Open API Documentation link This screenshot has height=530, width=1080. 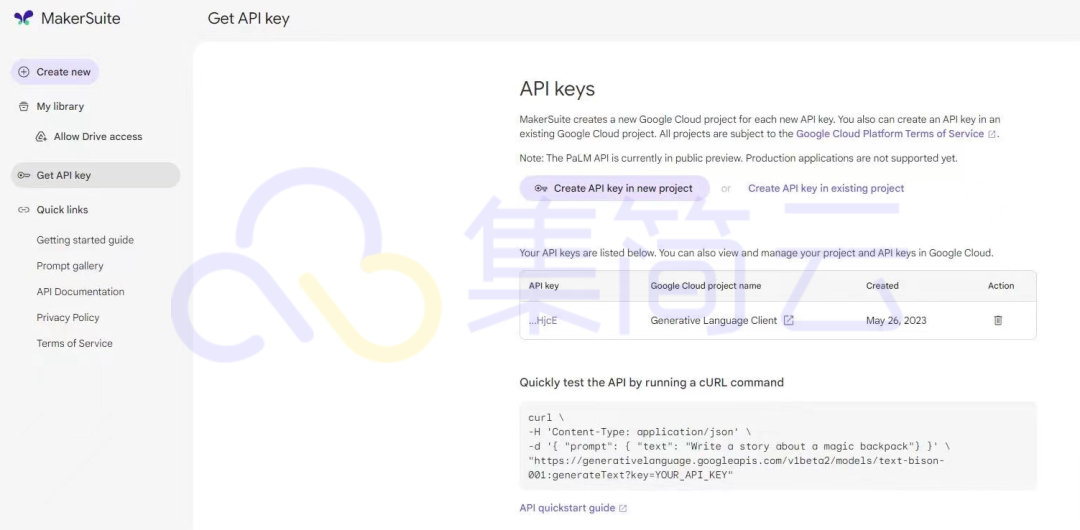pos(81,292)
